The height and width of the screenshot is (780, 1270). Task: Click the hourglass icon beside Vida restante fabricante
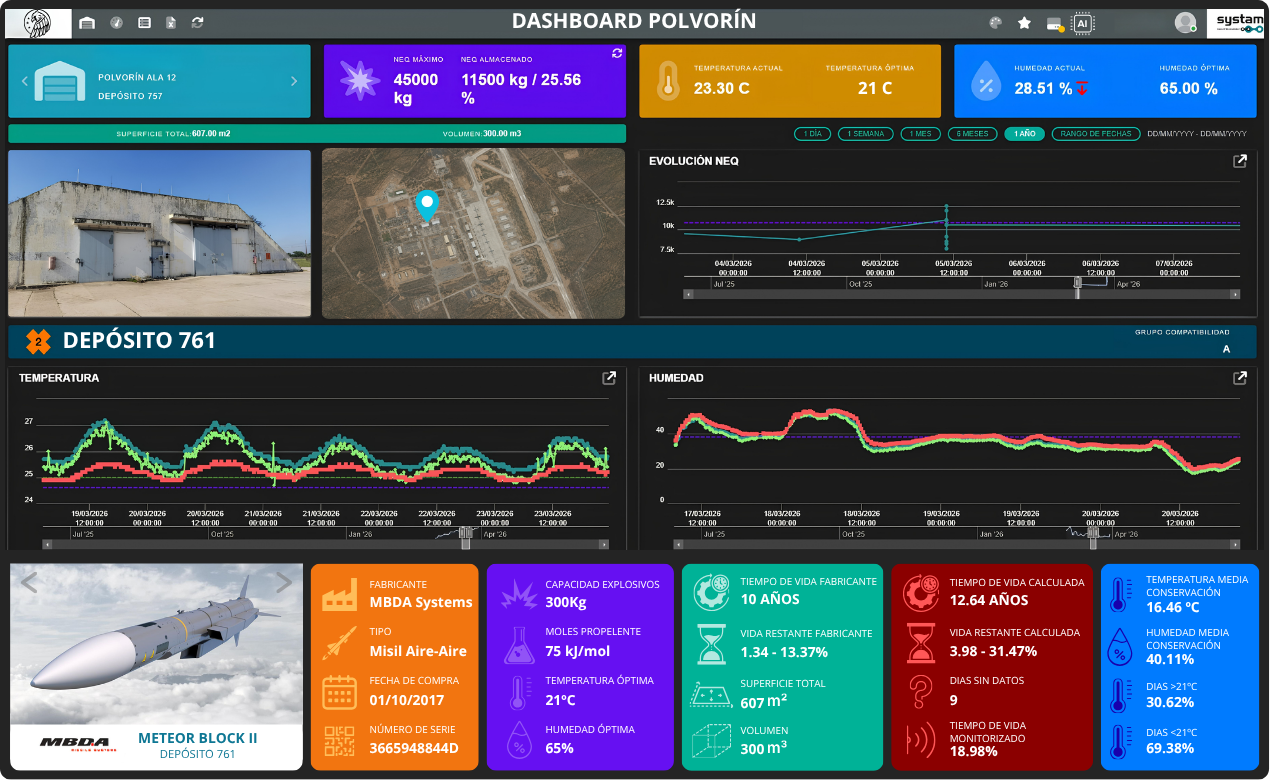coord(711,643)
